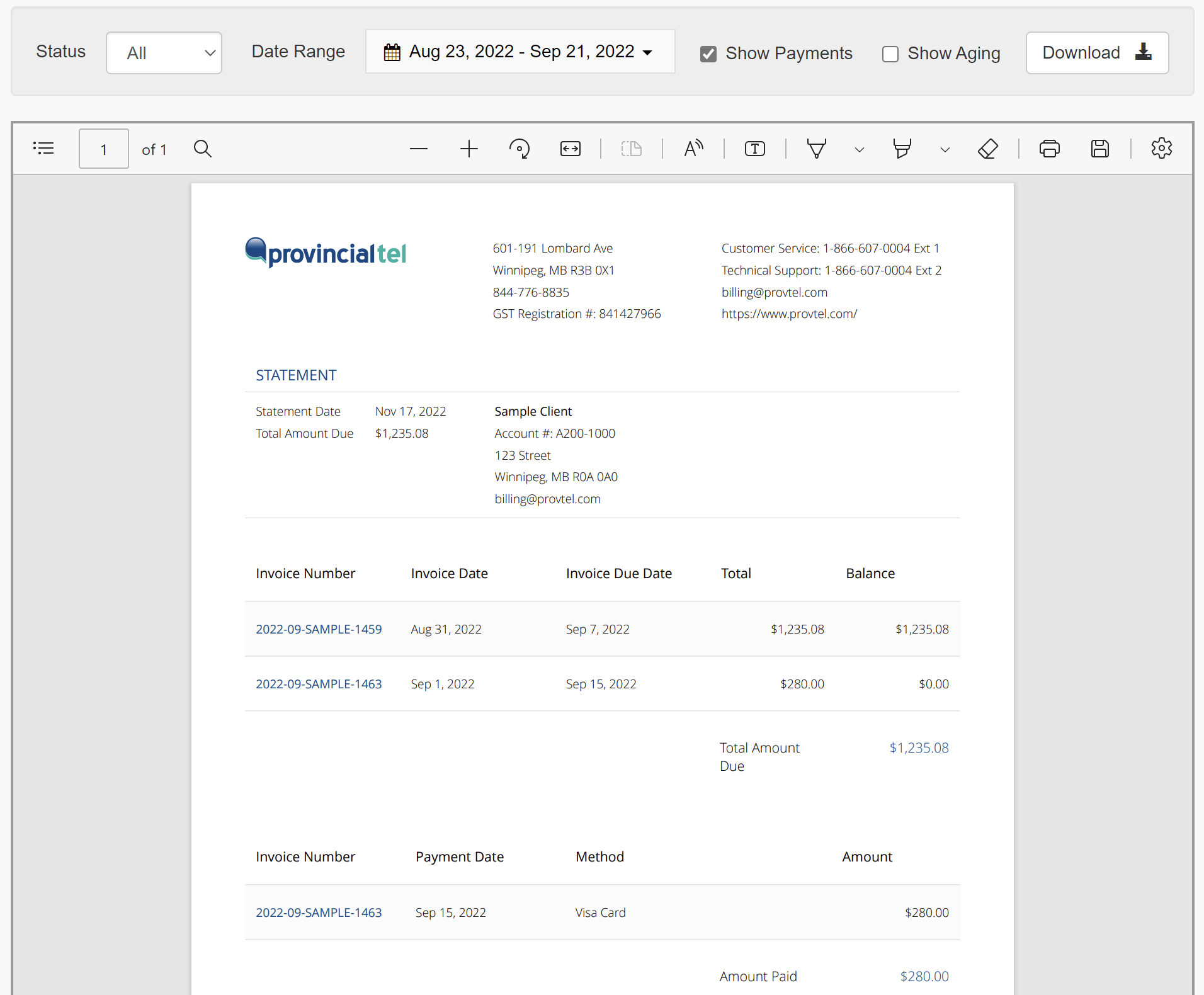Select the Erase tool
1204x995 pixels.
click(988, 149)
